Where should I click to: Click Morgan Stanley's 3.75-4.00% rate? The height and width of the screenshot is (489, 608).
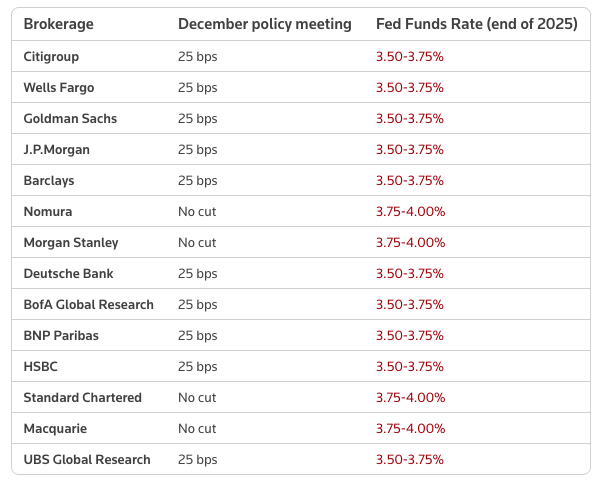[x=411, y=243]
